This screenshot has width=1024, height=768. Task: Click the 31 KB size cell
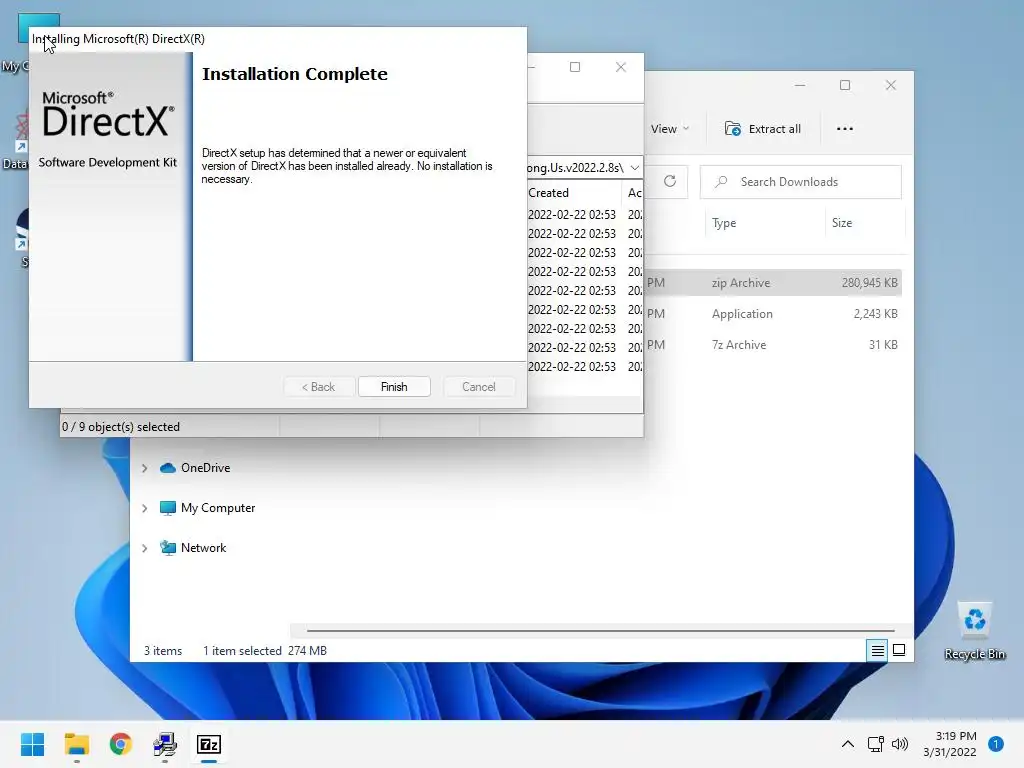pos(883,345)
